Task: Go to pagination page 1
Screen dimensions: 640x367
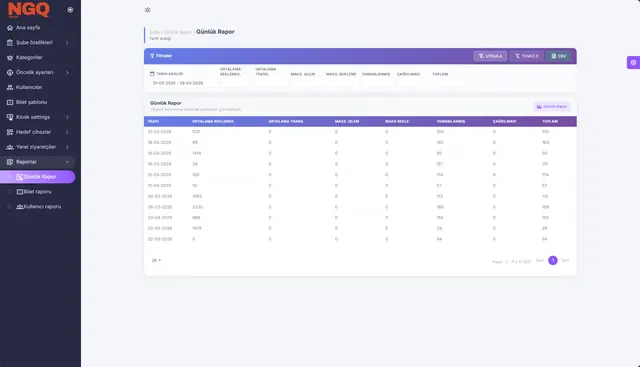Action: [553, 260]
